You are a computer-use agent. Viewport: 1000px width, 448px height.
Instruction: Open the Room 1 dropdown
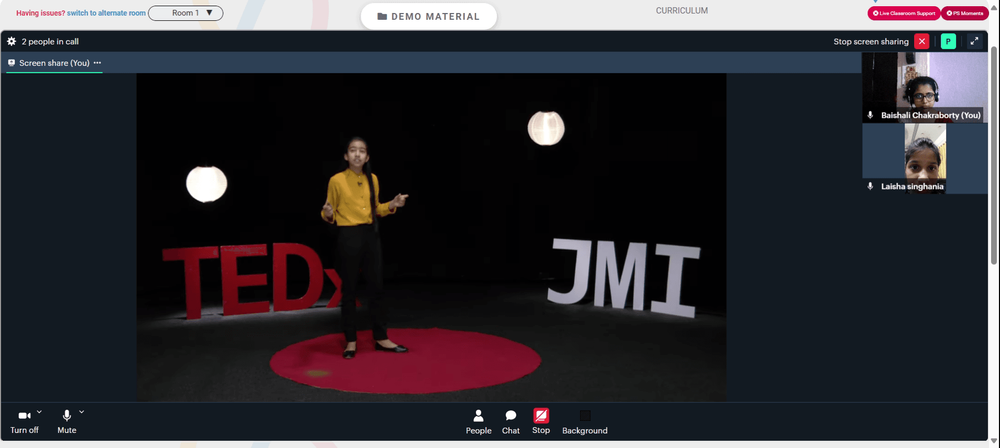[x=186, y=13]
